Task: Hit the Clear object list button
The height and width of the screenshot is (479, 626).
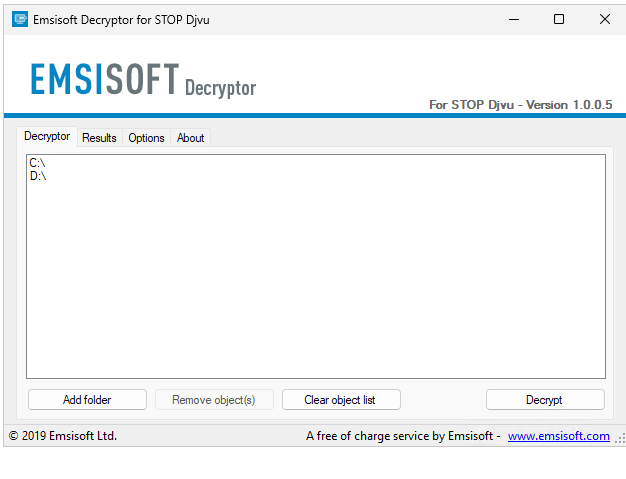Action: click(340, 400)
